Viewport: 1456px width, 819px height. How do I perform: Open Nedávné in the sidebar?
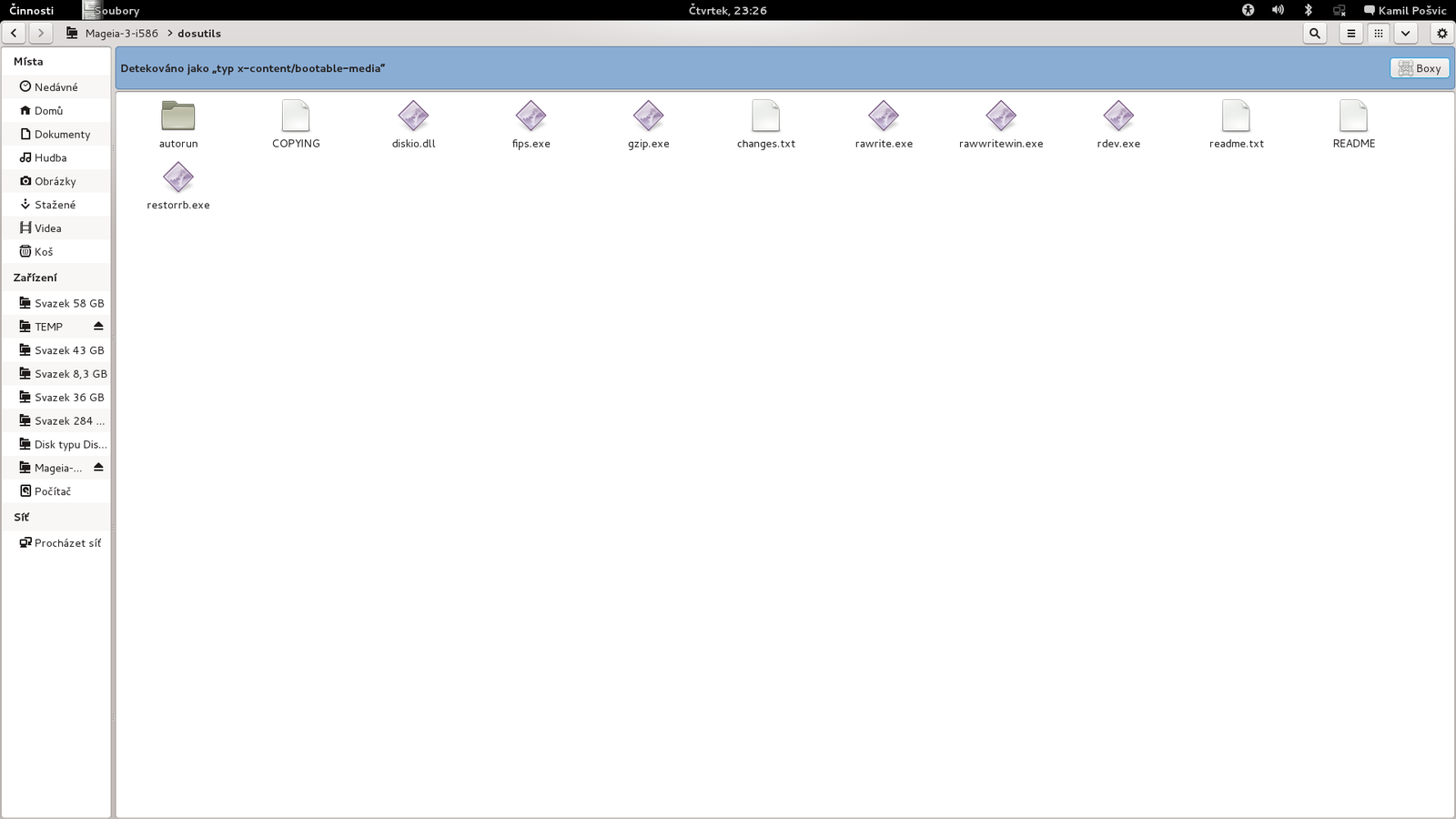[56, 87]
